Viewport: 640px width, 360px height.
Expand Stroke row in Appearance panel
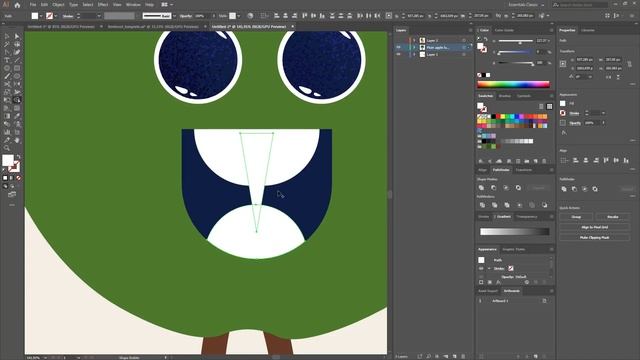(489, 269)
